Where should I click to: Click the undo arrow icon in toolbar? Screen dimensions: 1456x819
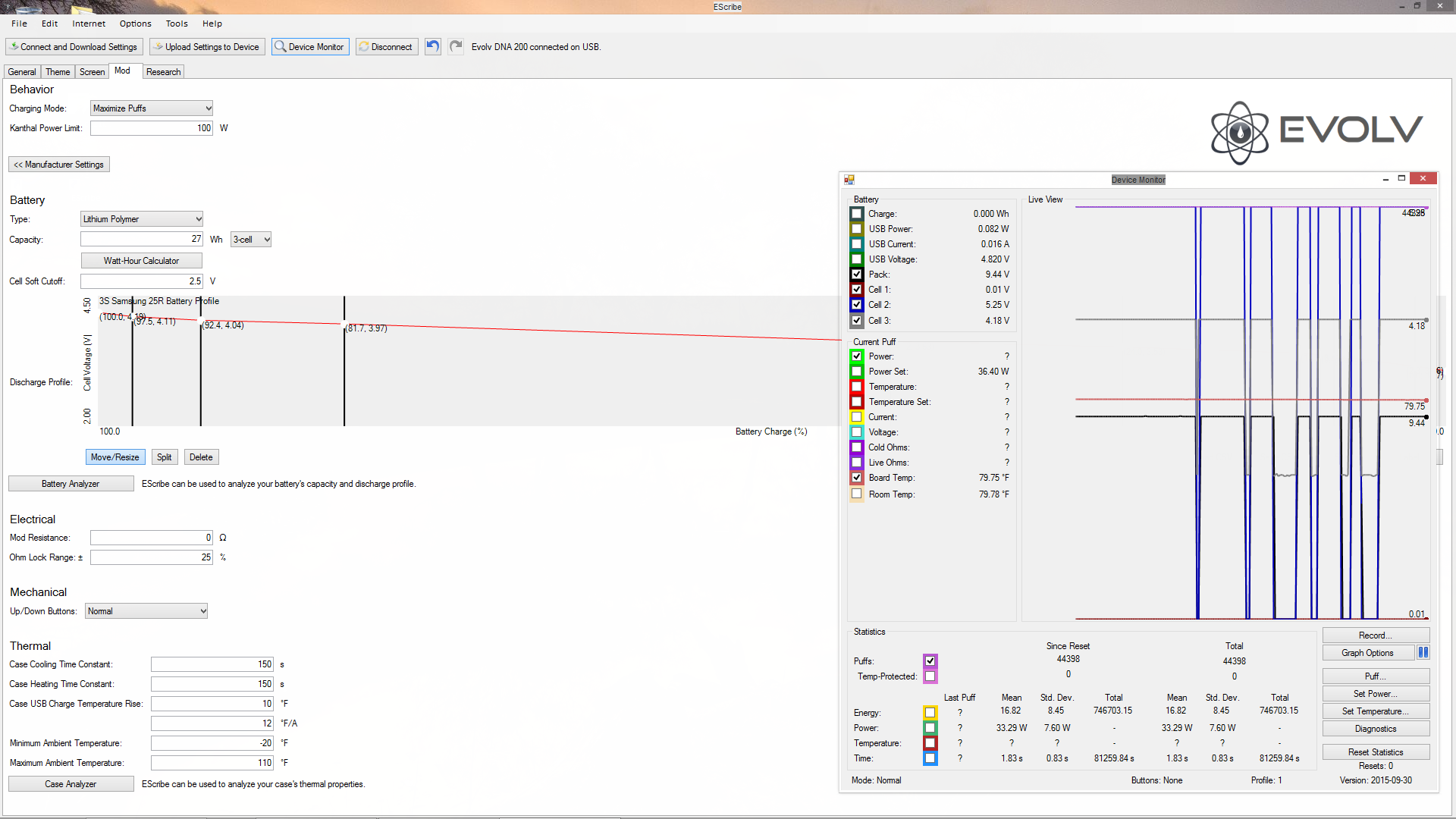432,46
